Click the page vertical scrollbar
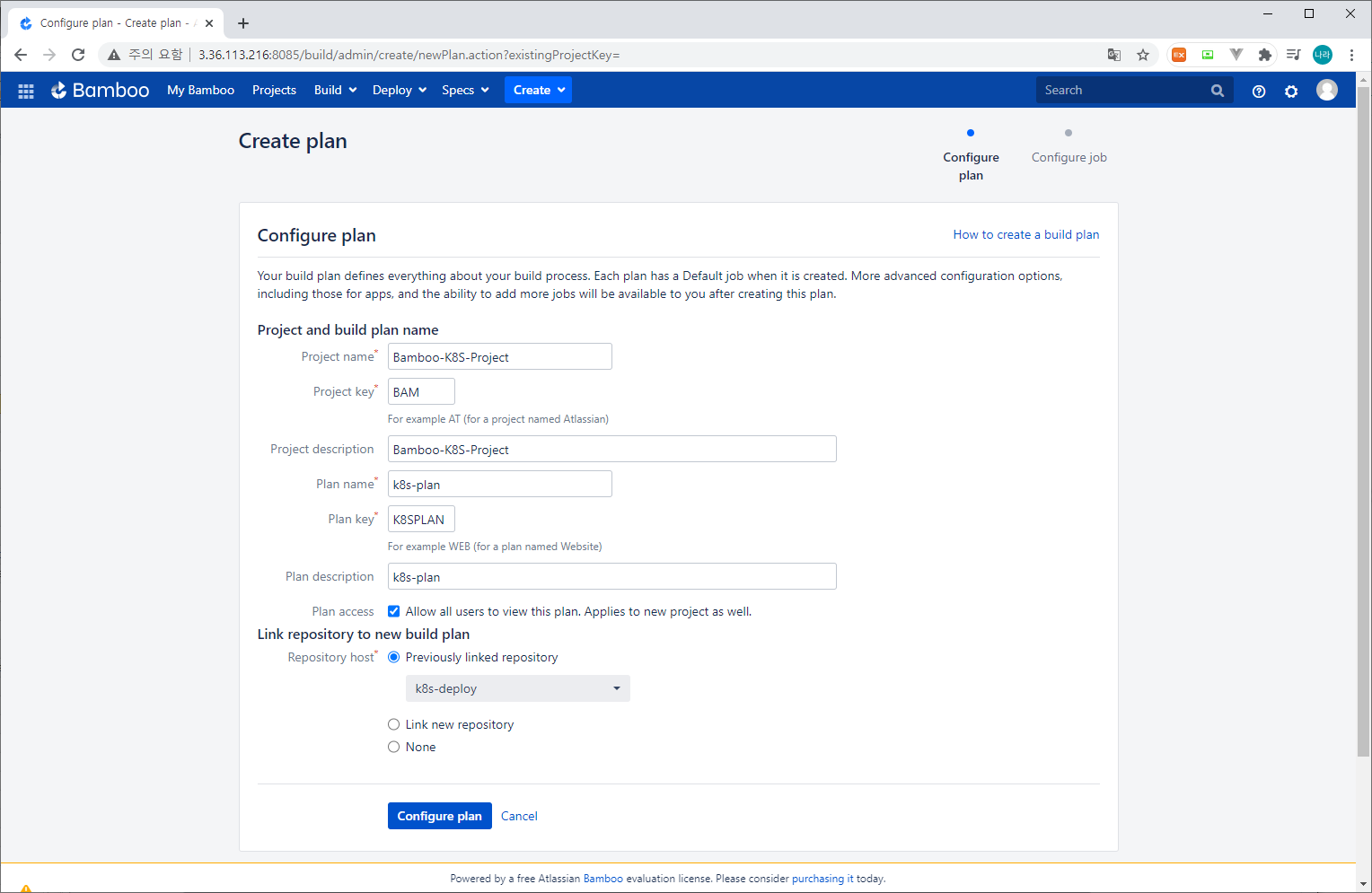The width and height of the screenshot is (1372, 893). (1363, 422)
